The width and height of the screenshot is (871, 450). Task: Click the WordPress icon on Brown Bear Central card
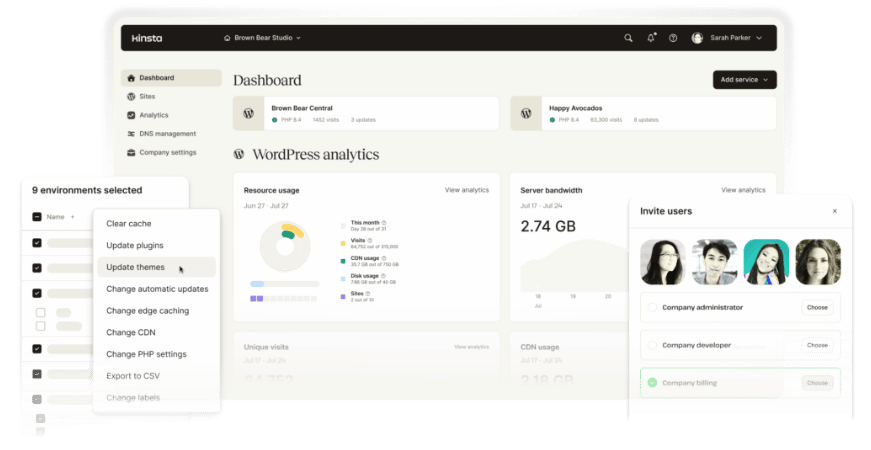(x=248, y=113)
